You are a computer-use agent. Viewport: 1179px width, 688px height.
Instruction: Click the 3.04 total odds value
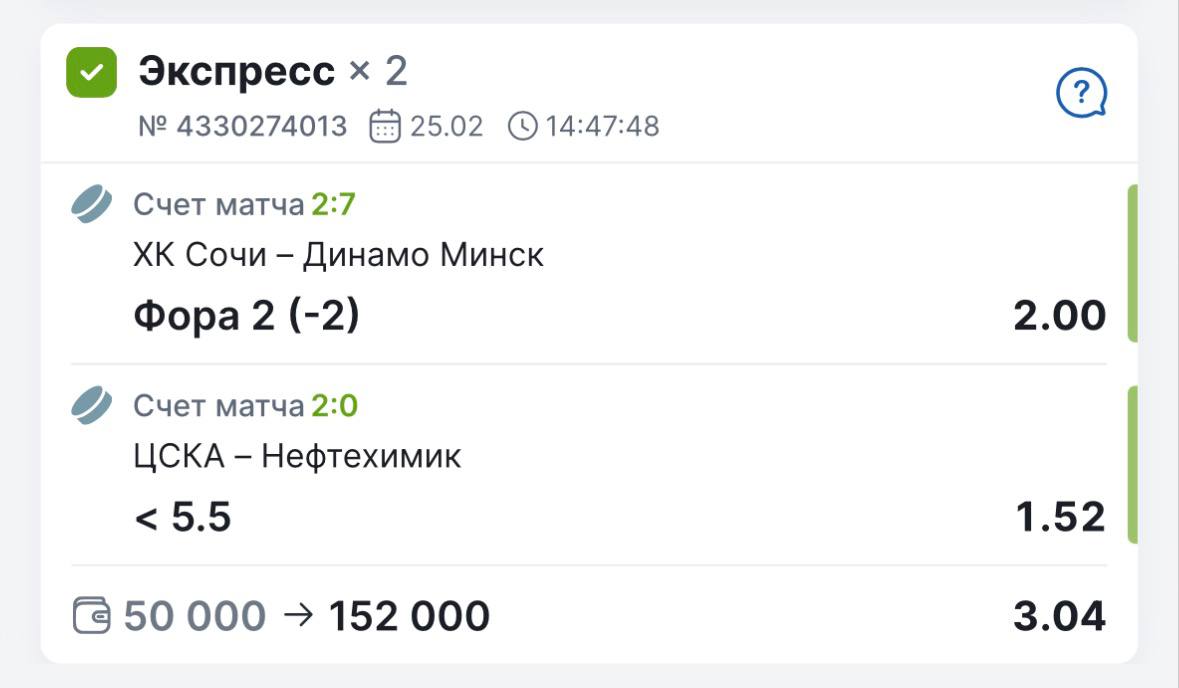pyautogui.click(x=1059, y=616)
